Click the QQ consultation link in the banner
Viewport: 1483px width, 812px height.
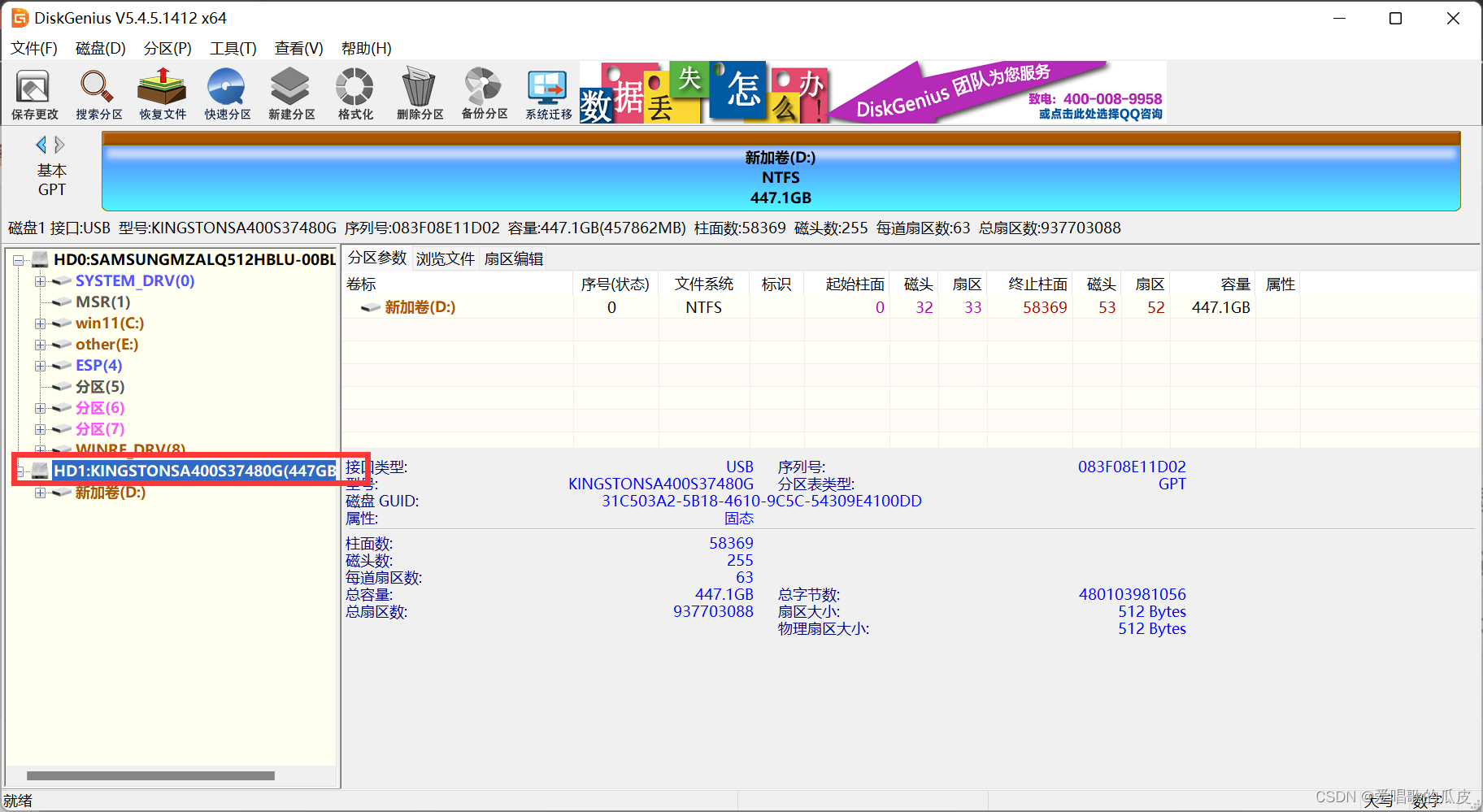click(1100, 114)
